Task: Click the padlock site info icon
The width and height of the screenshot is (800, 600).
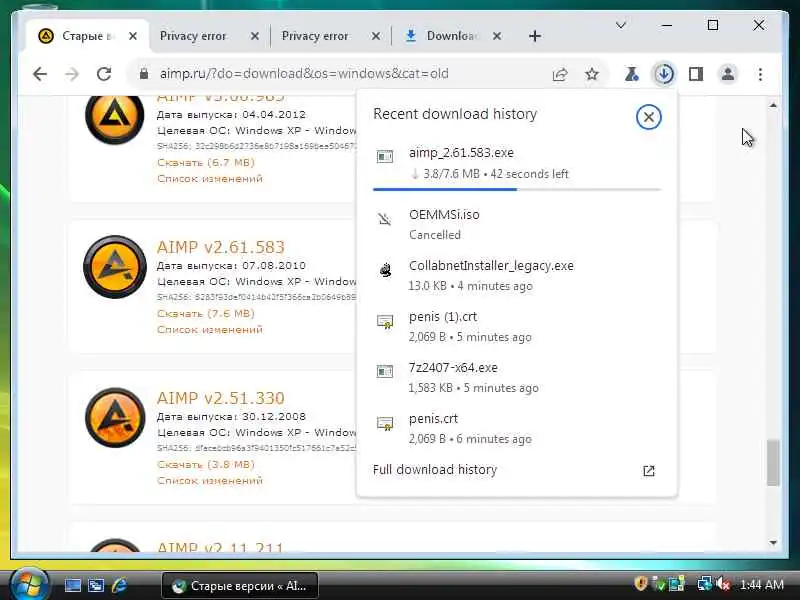Action: (144, 74)
